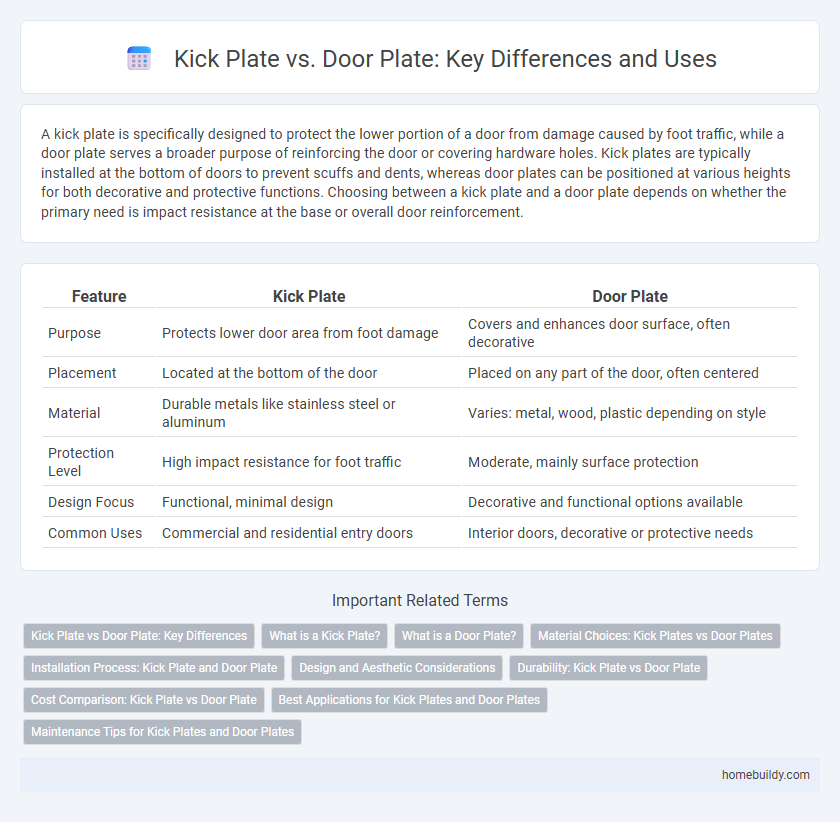Open the 'What is a Door Plate?' tag
Image resolution: width=840 pixels, height=822 pixels.
pyautogui.click(x=459, y=636)
